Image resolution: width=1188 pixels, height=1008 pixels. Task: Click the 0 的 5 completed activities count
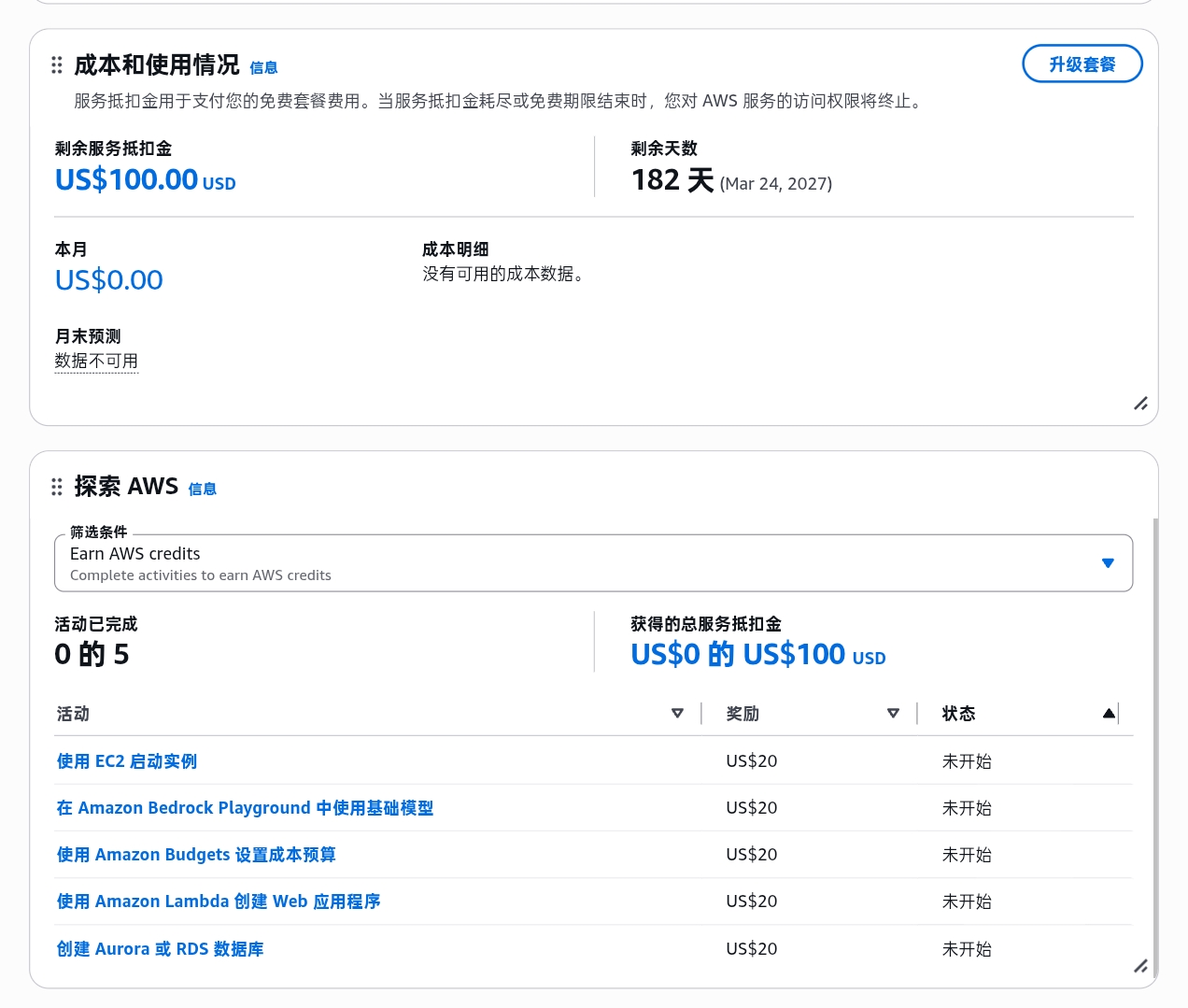(92, 654)
